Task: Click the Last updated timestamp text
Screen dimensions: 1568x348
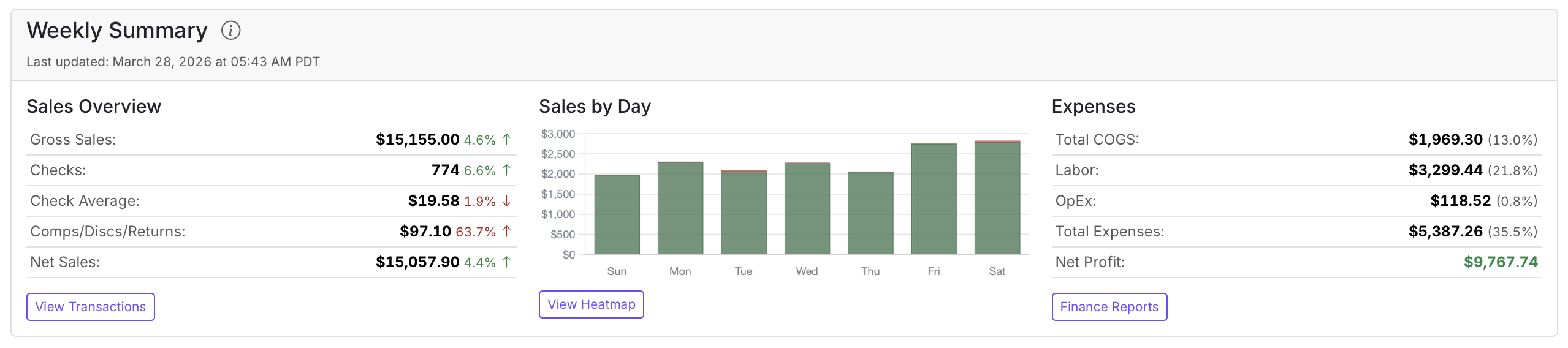Action: click(x=173, y=62)
